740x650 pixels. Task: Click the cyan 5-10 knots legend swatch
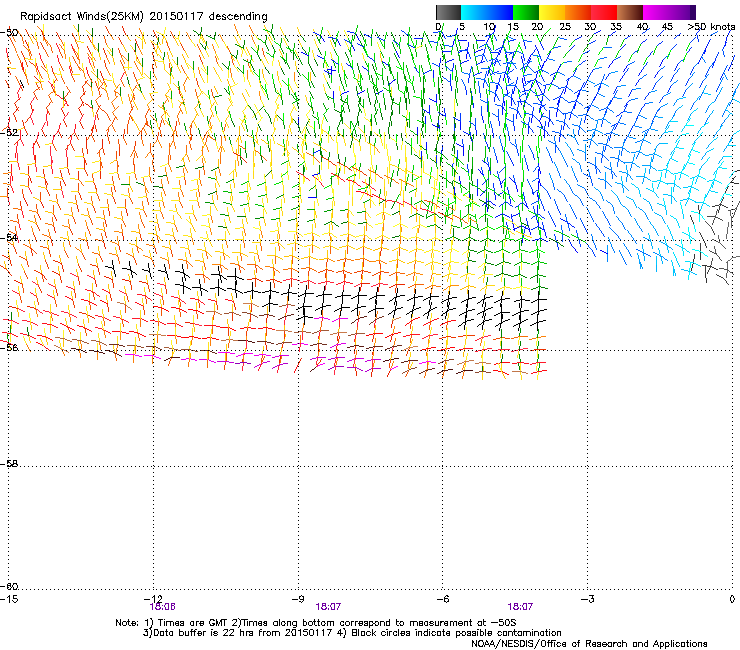tap(474, 12)
